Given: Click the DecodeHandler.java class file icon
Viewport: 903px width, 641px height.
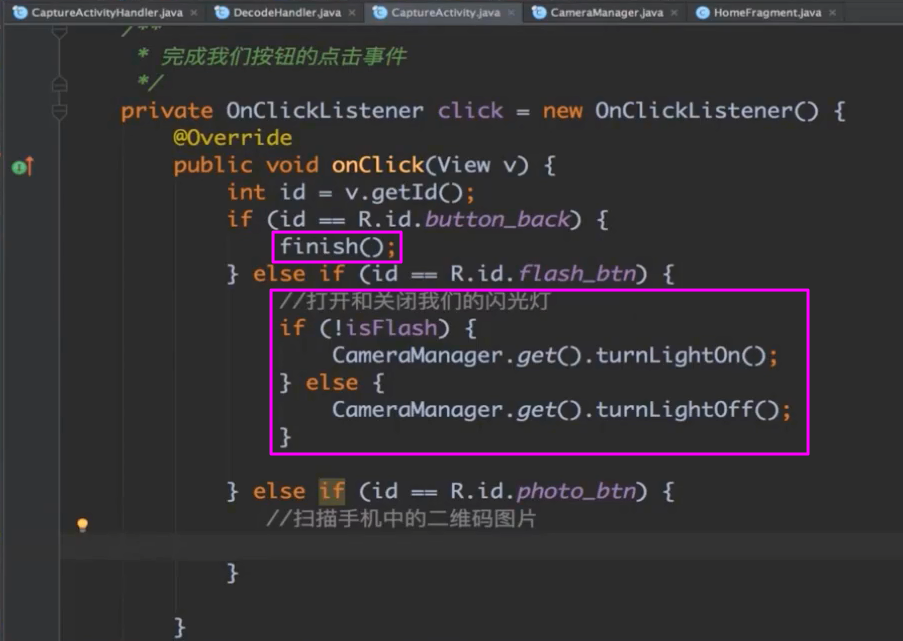Looking at the screenshot, I should coord(222,12).
